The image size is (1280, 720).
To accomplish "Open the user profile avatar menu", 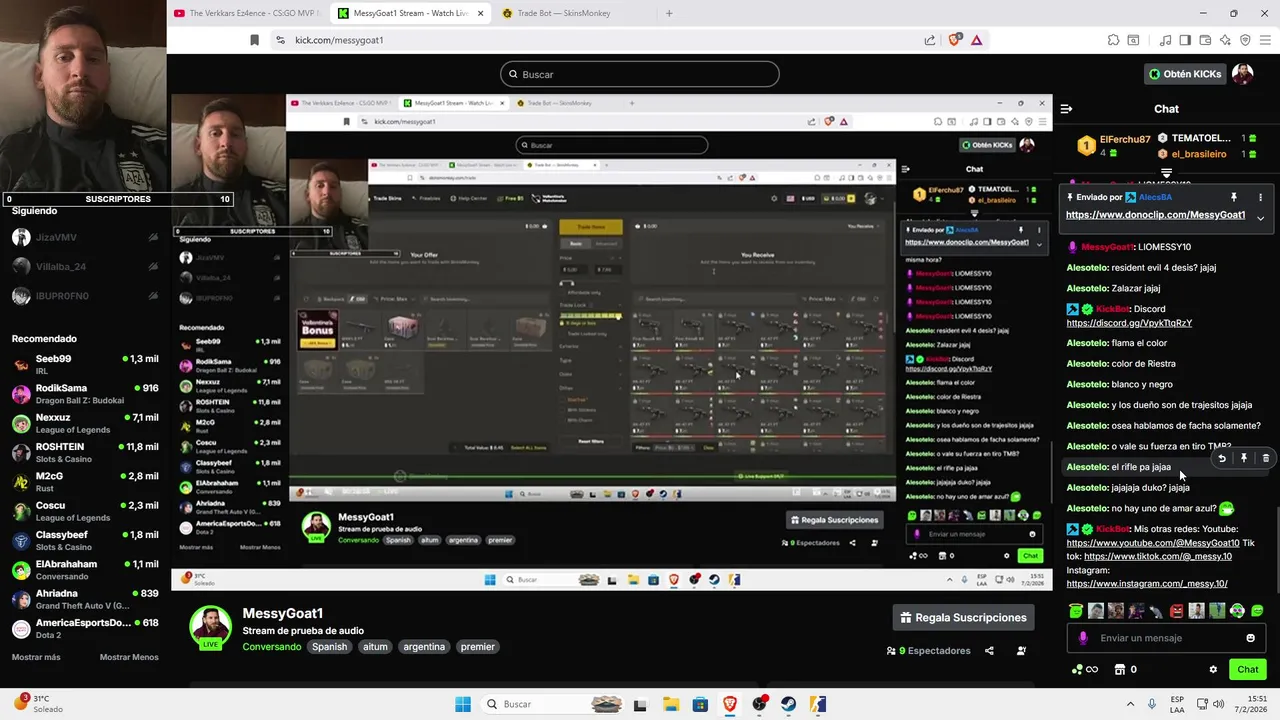I will tap(1242, 74).
